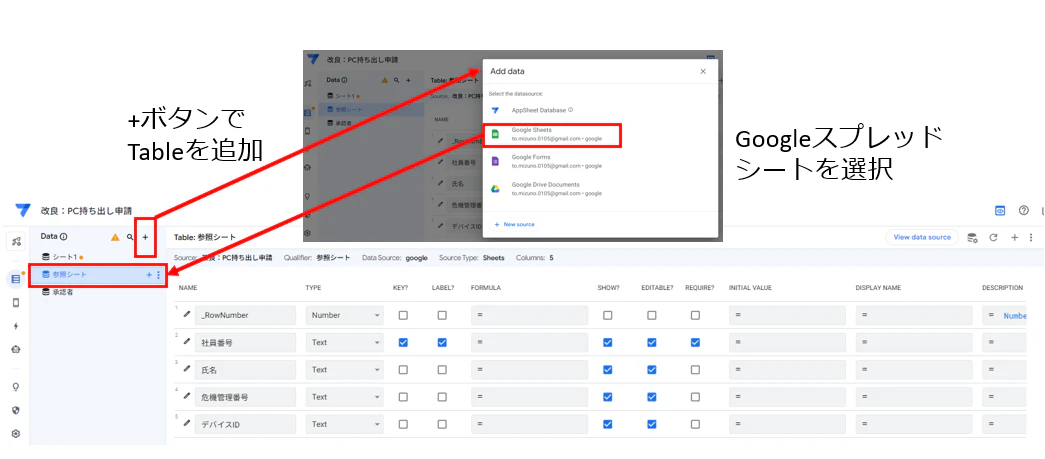Open the Automation lightning icon in sidebar
The image size is (1045, 459).
click(x=16, y=326)
